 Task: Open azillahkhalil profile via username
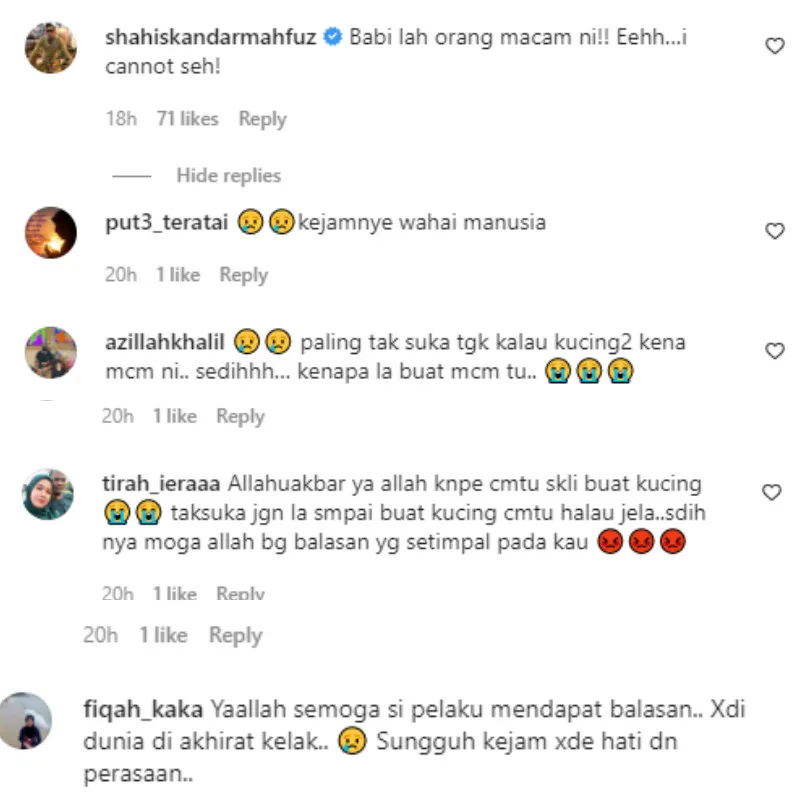click(165, 342)
